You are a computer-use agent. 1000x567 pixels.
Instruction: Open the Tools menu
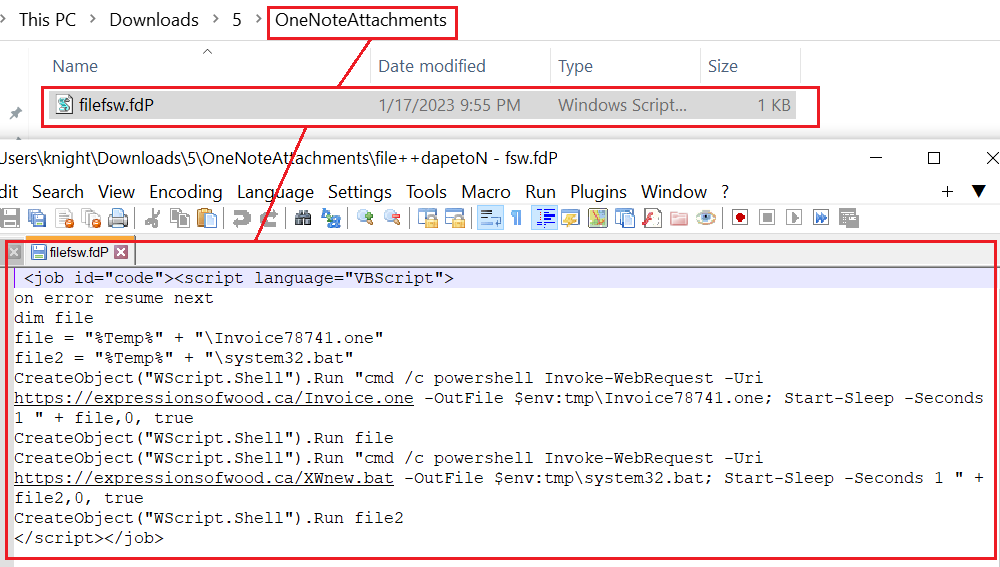427,192
